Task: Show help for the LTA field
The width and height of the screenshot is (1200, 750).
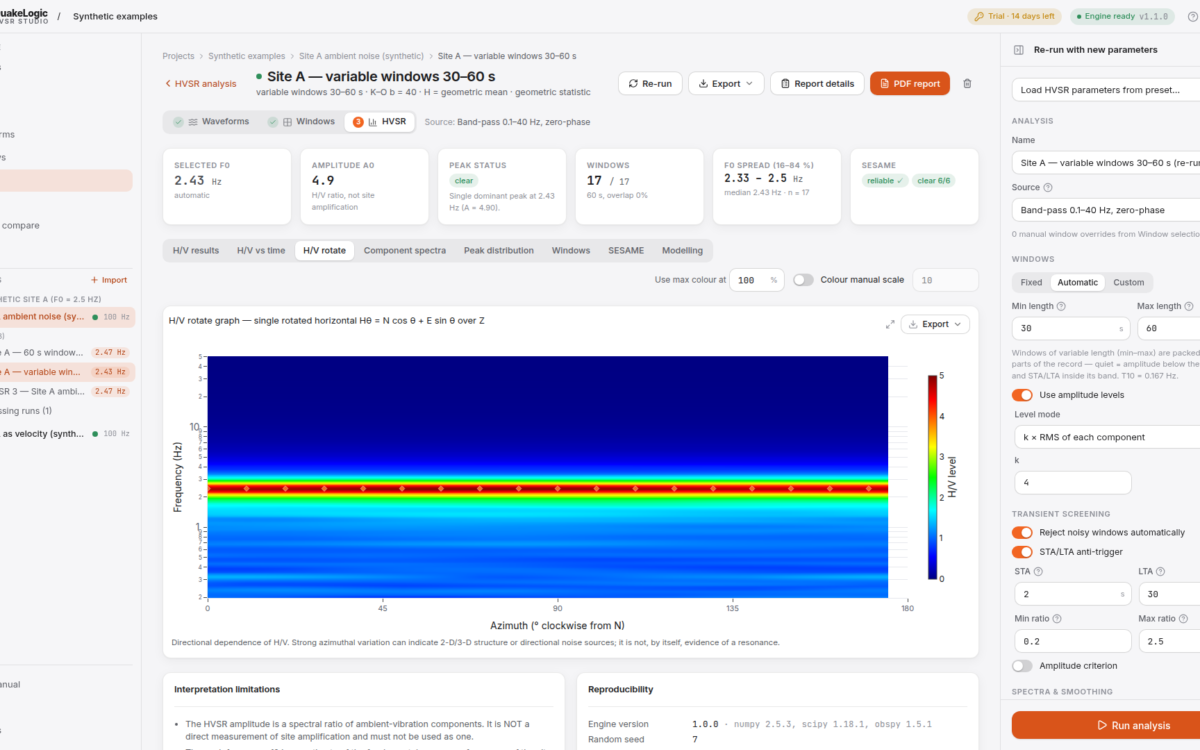Action: pos(1162,572)
